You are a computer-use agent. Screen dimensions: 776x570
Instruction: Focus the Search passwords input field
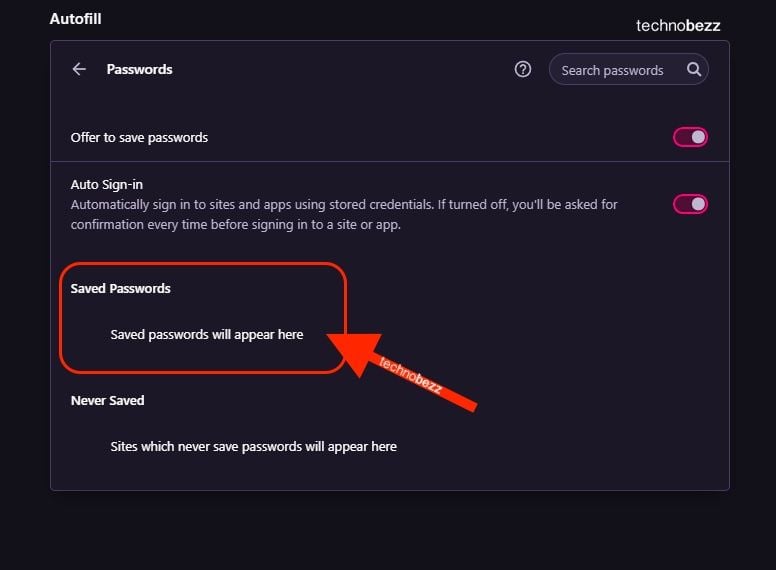pos(629,69)
